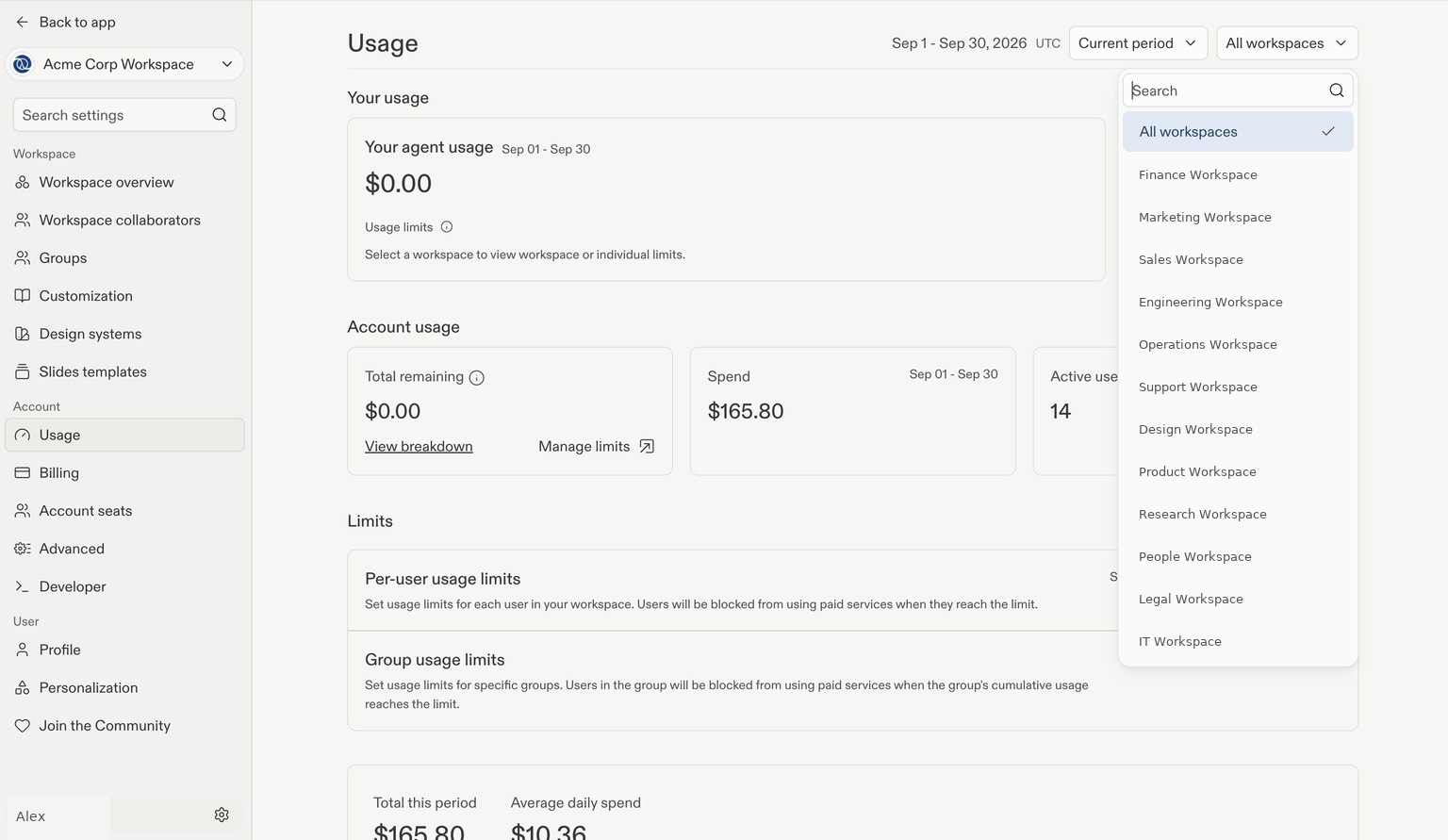The height and width of the screenshot is (840, 1448).
Task: Click the magnifier icon in Search settings
Action: (x=219, y=115)
